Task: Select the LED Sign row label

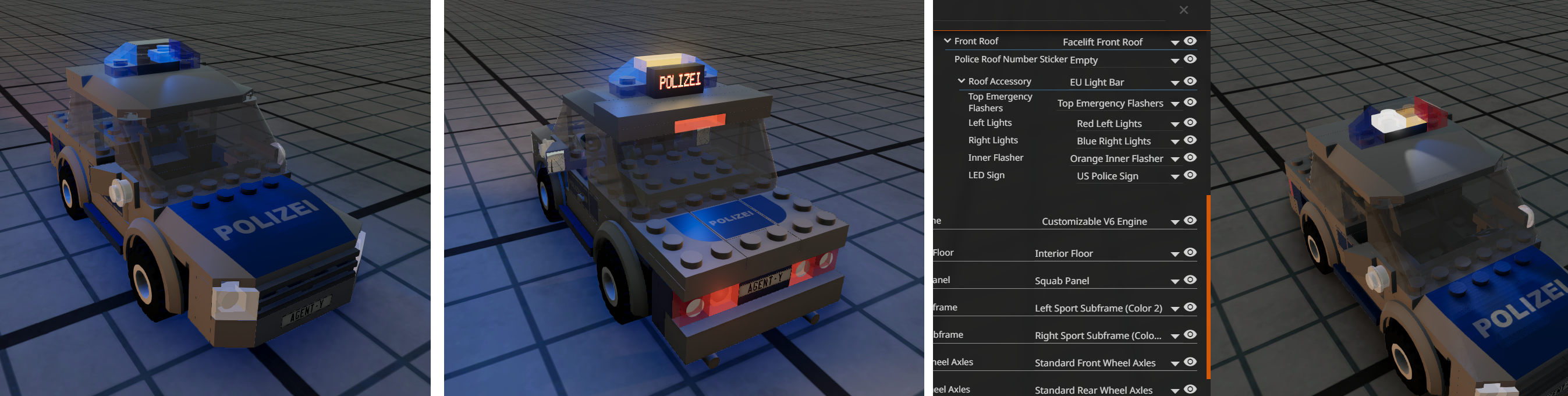Action: [986, 175]
